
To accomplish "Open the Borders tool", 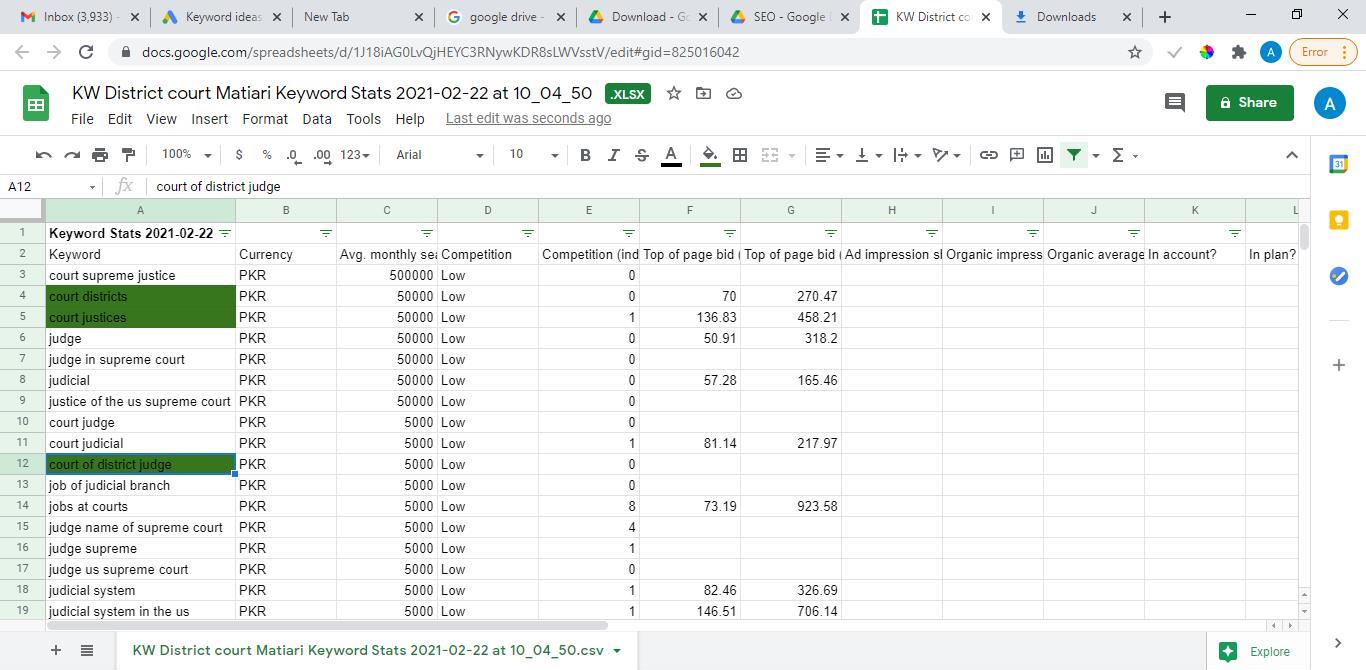I will point(740,155).
